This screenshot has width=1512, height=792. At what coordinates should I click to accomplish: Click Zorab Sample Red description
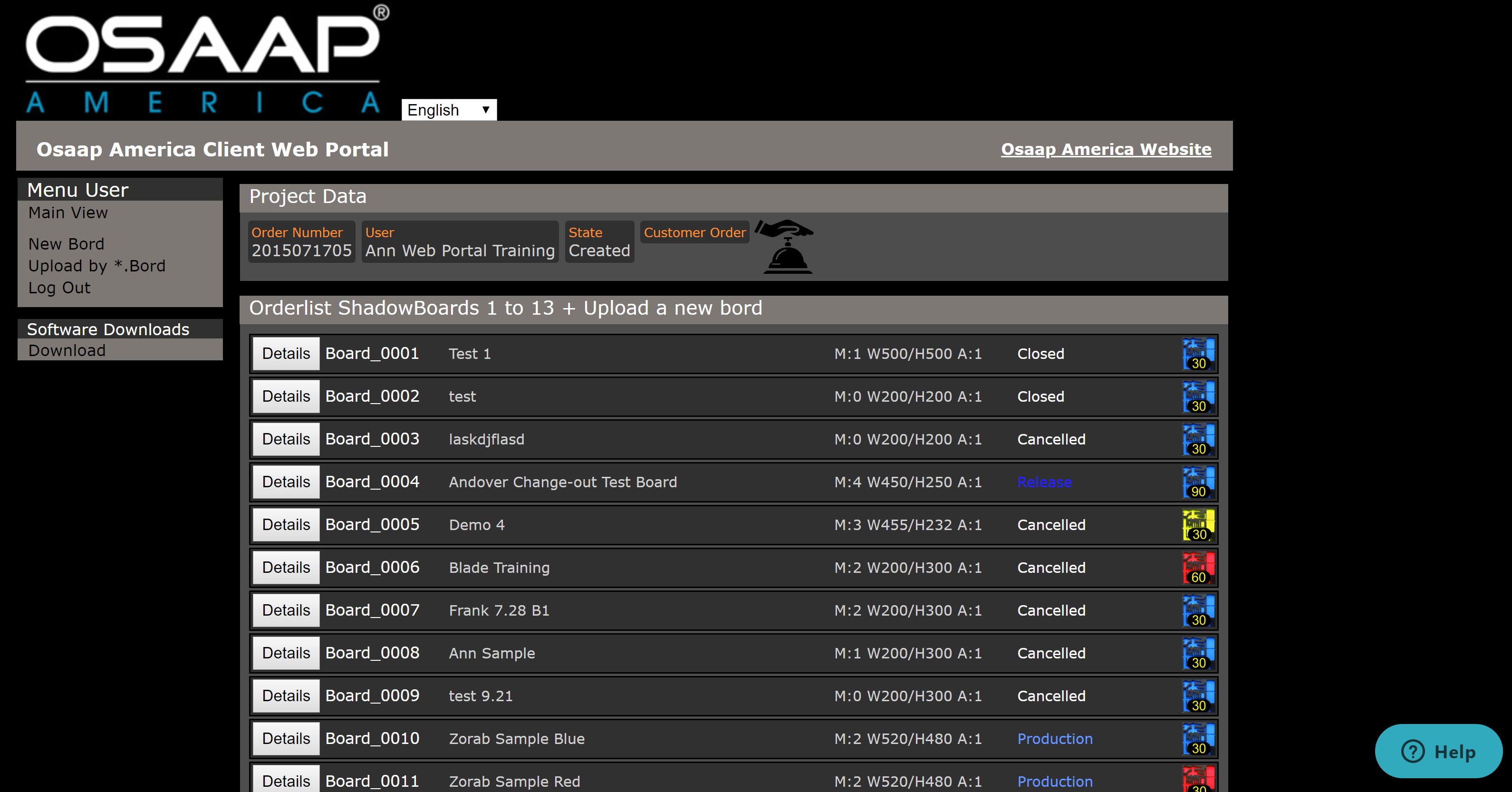pyautogui.click(x=514, y=782)
